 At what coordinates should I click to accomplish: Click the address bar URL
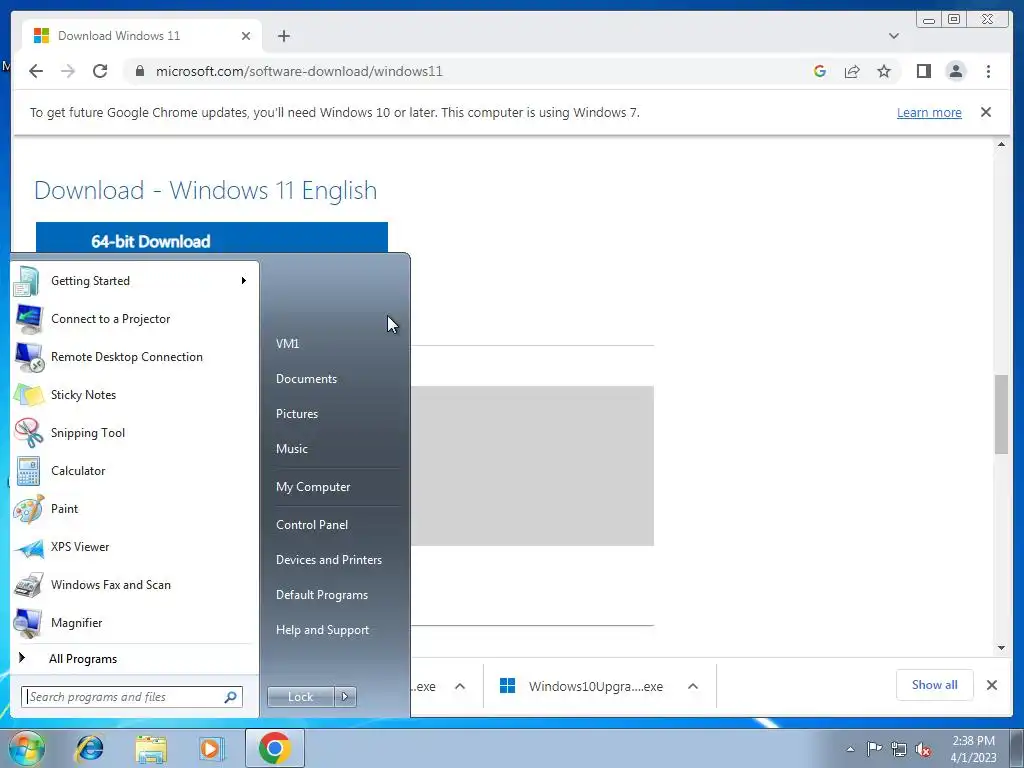pos(299,71)
